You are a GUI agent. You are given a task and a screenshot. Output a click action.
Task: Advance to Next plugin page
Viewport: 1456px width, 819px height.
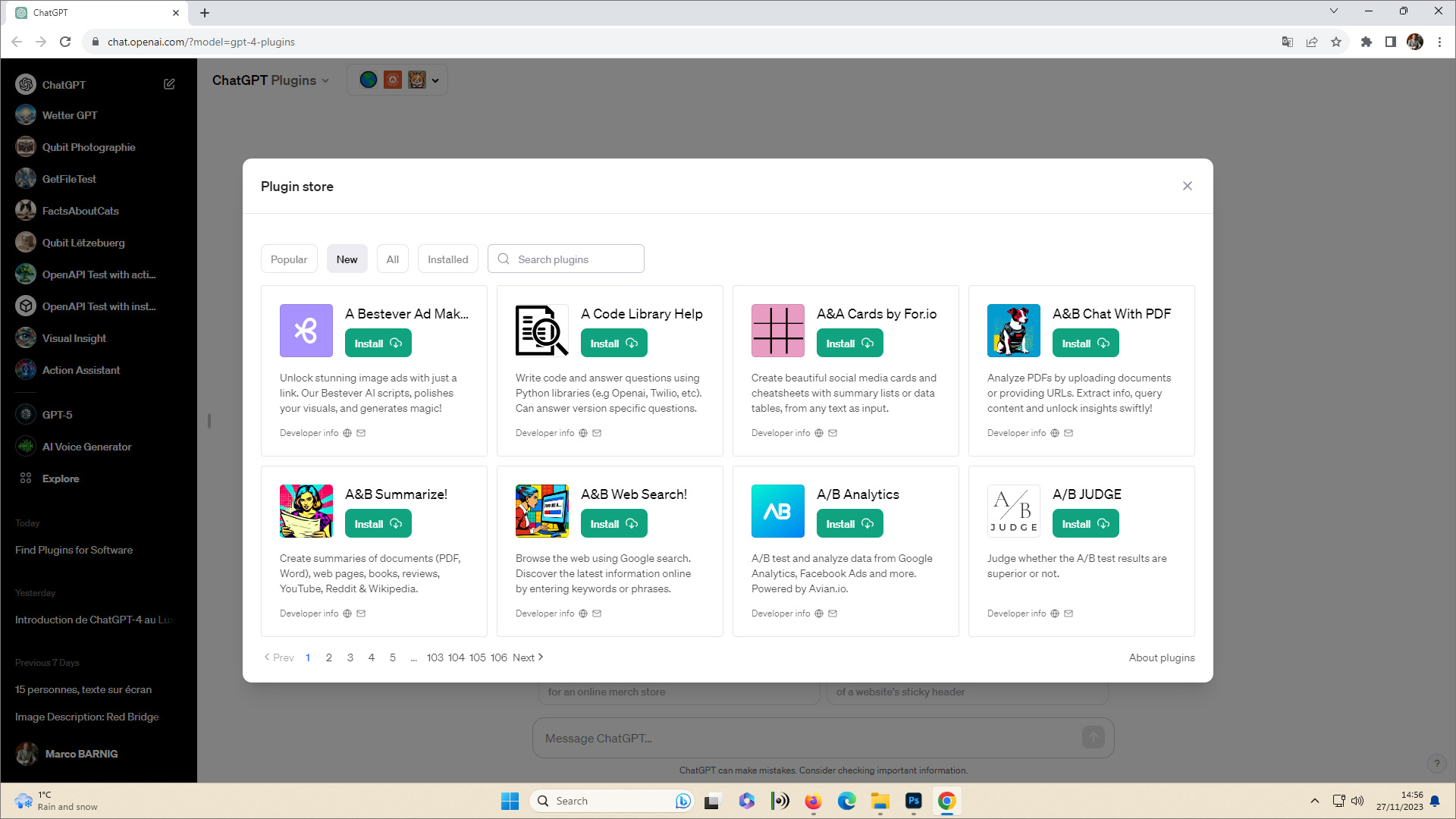tap(528, 657)
